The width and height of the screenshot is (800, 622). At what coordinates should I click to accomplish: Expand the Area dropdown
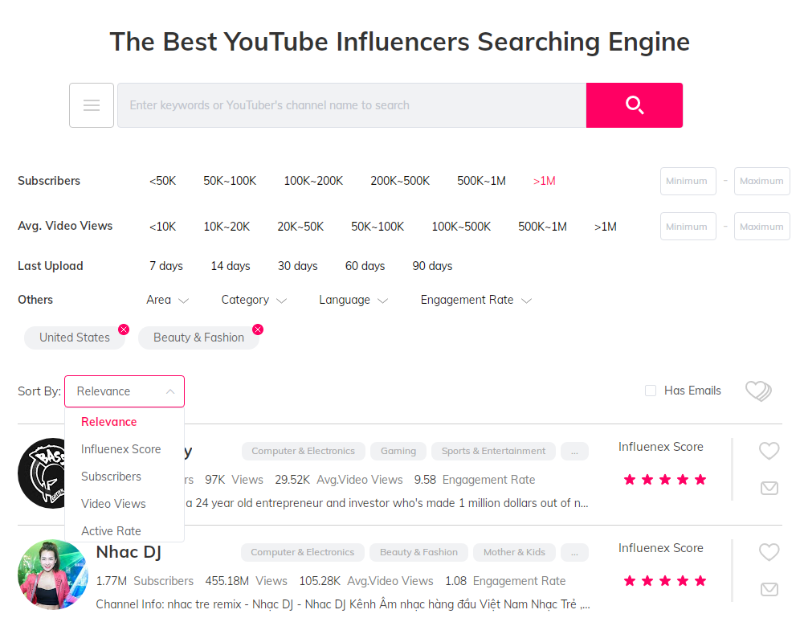[167, 300]
